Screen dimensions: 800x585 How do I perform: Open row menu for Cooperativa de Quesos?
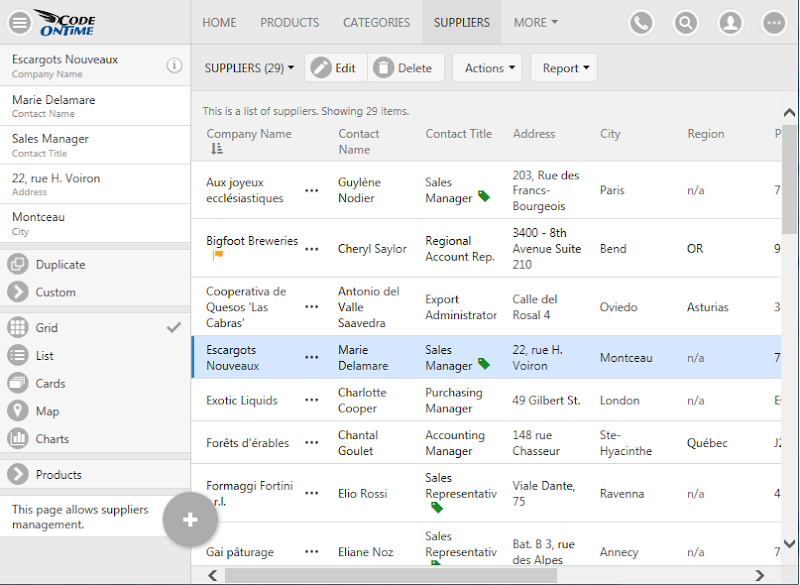(312, 307)
